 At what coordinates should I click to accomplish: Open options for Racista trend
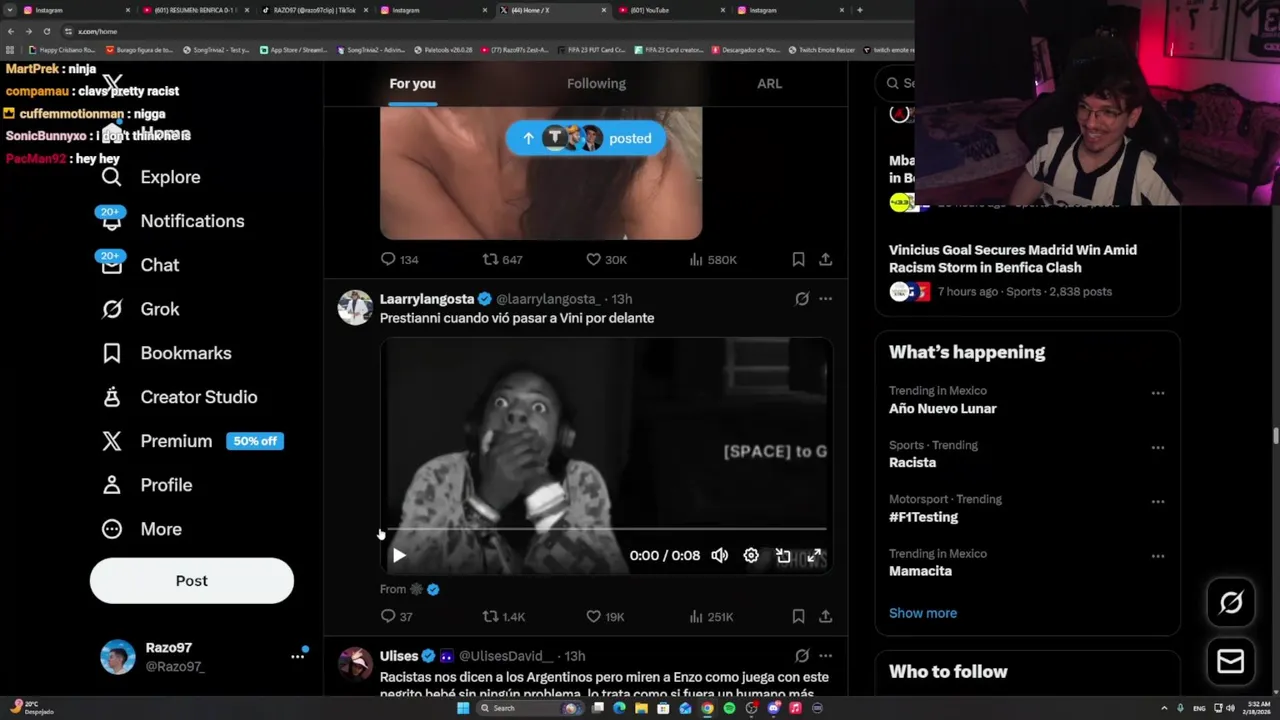[1158, 447]
